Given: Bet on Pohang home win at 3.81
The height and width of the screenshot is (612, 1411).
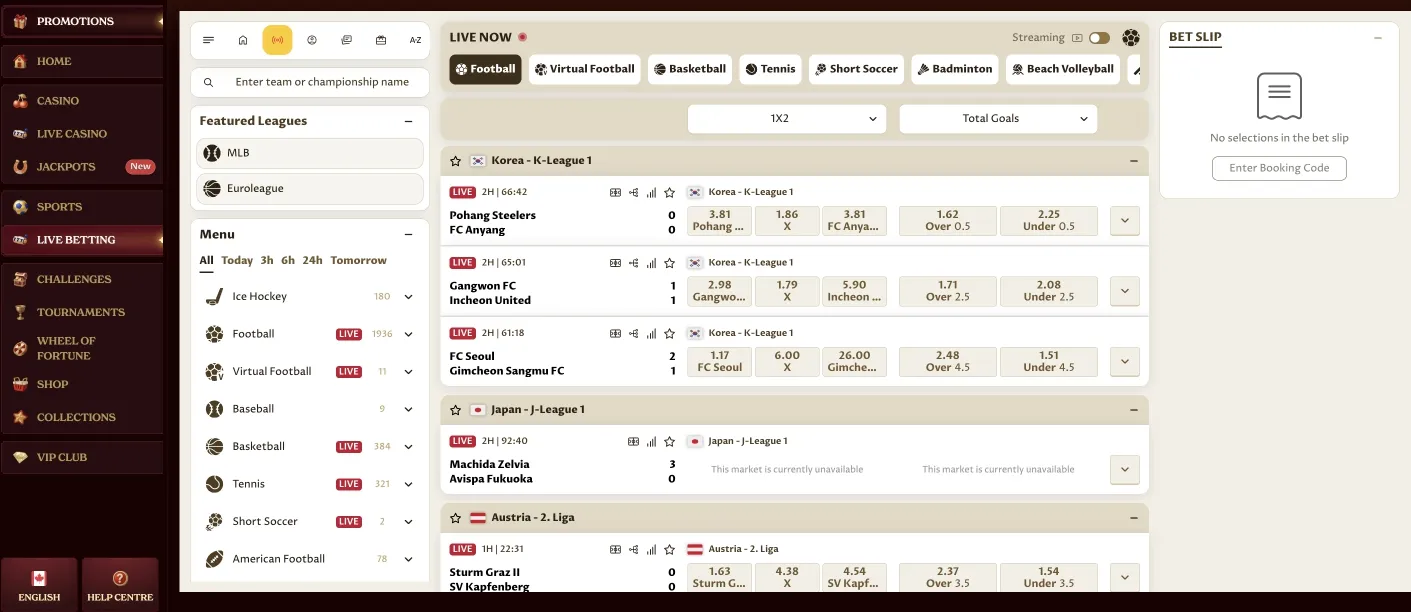Looking at the screenshot, I should pyautogui.click(x=720, y=221).
